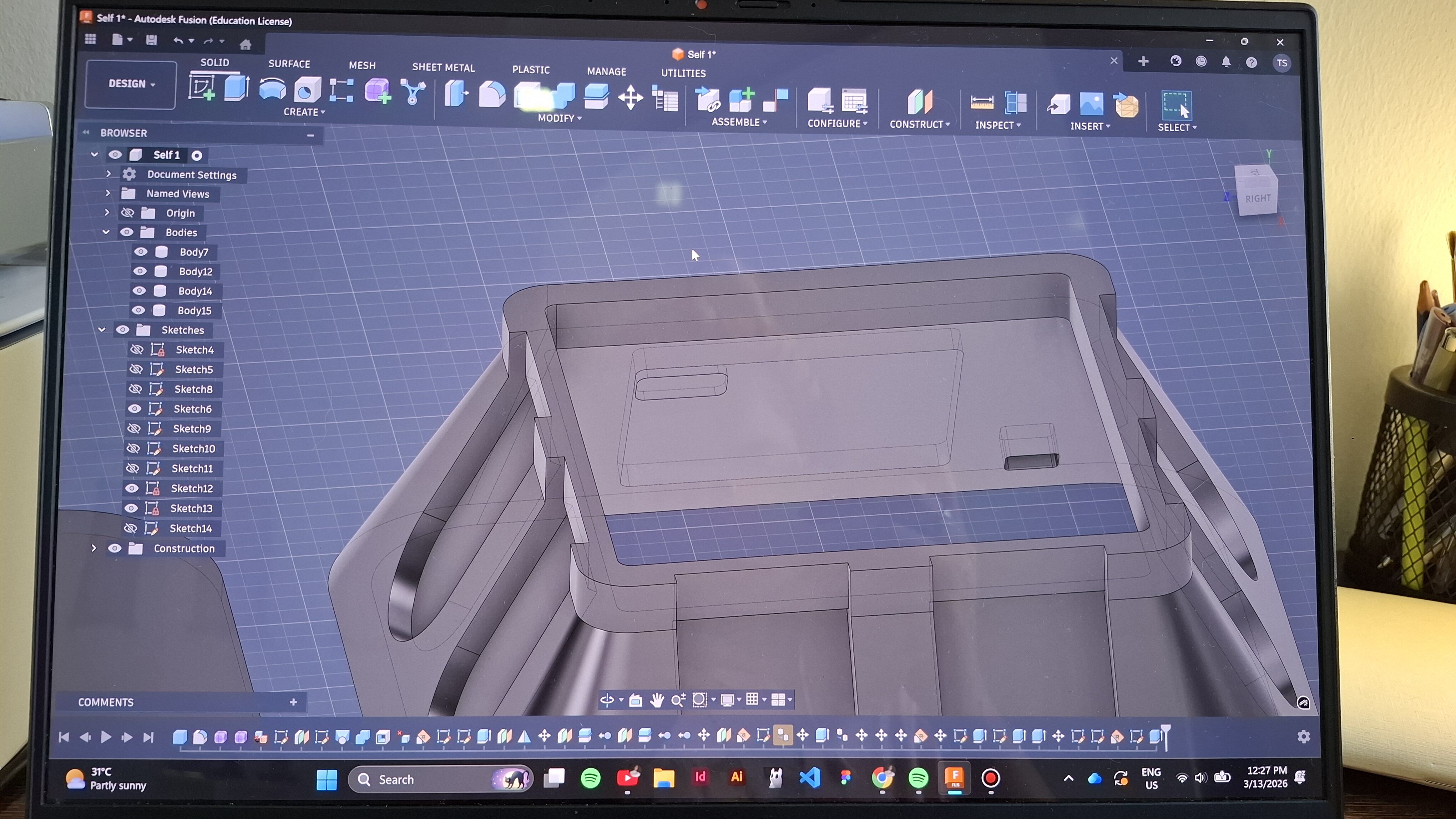Collapse the Bodies folder
This screenshot has width=1456, height=819.
[106, 232]
